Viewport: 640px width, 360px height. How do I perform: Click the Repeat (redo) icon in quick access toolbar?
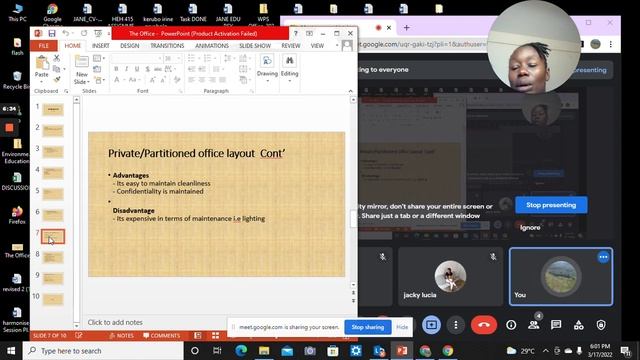(84, 33)
